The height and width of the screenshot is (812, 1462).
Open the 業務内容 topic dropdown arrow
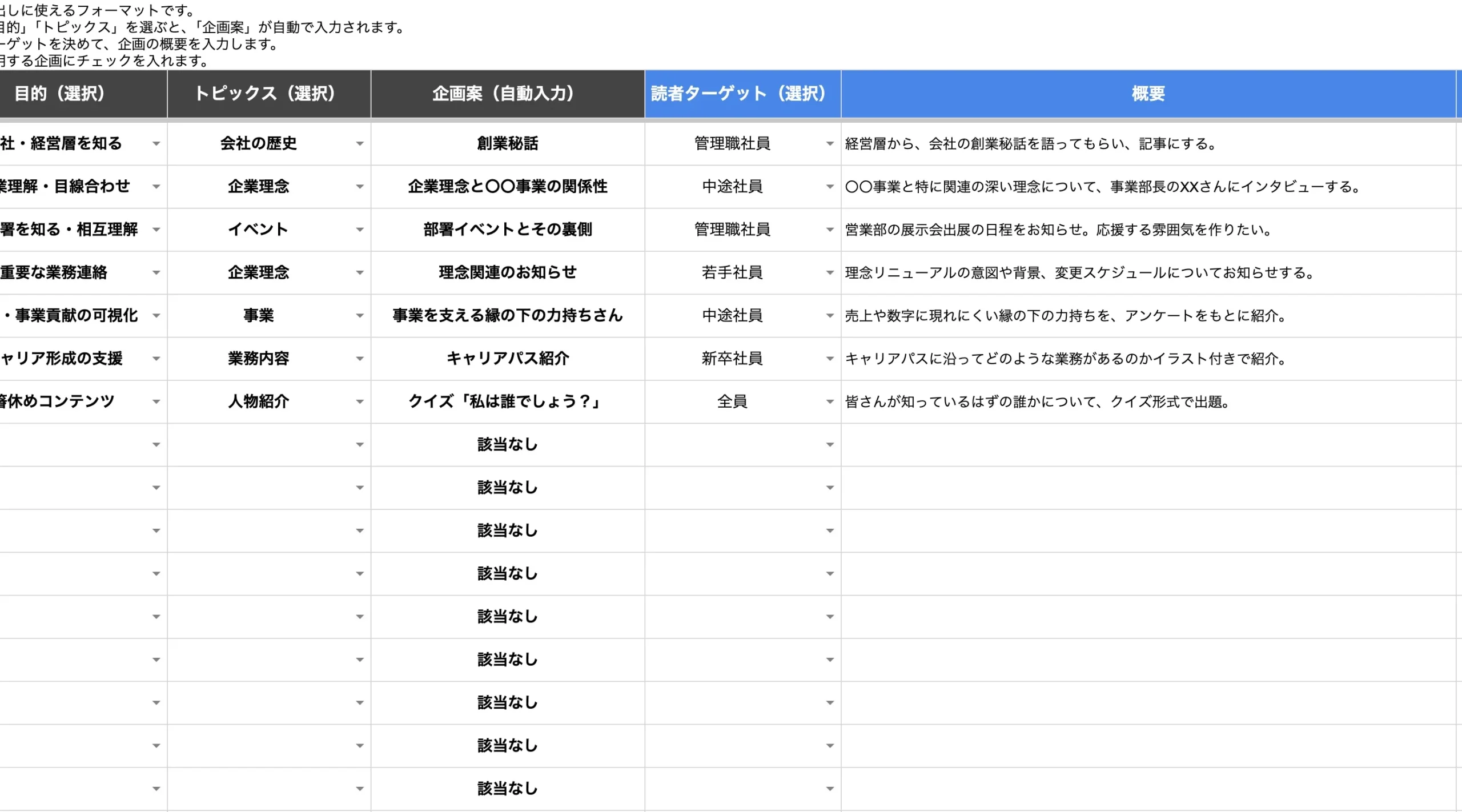tap(359, 359)
